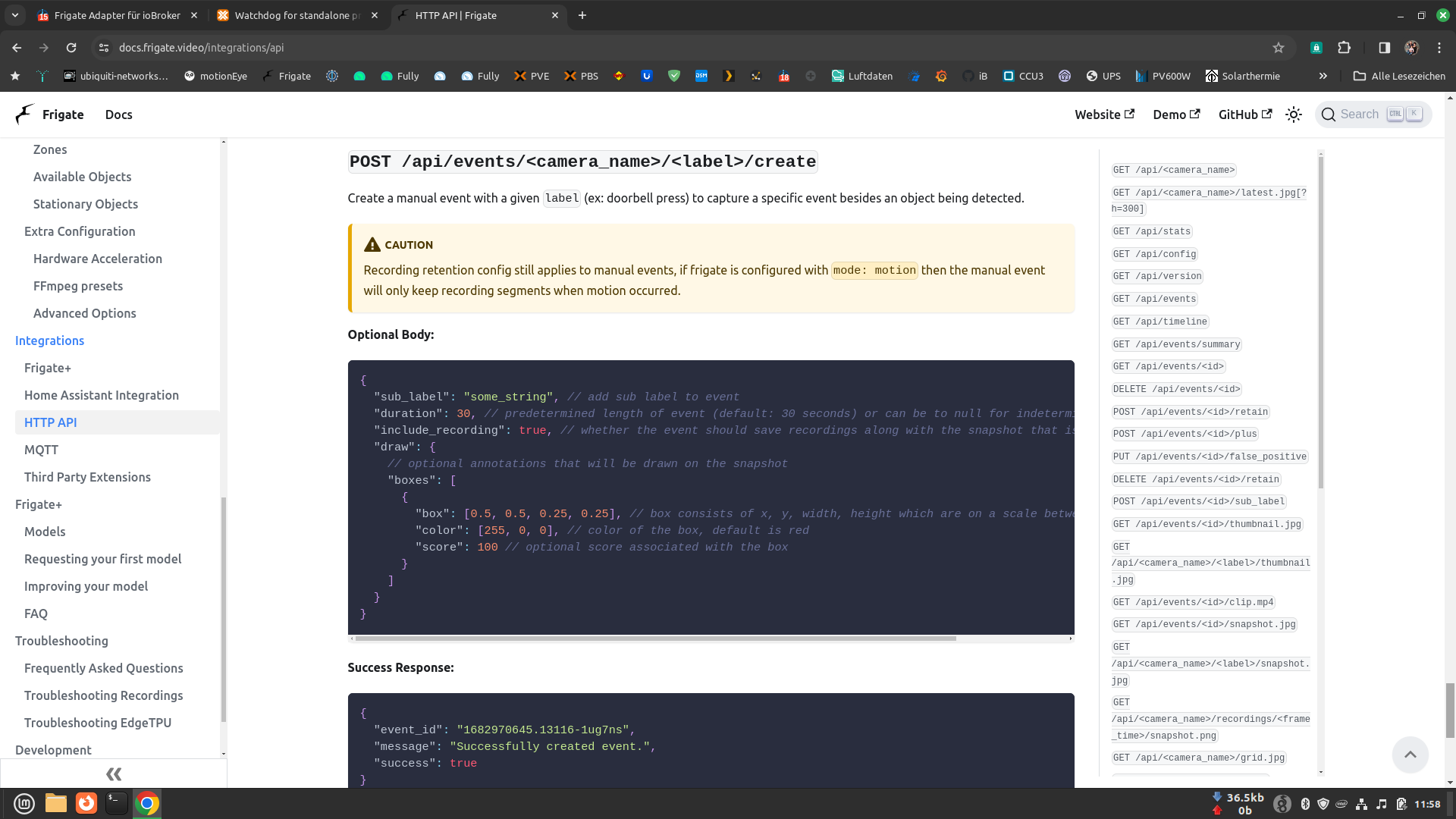Launch the terminal from taskbar
The image size is (1456, 819).
pos(116,804)
